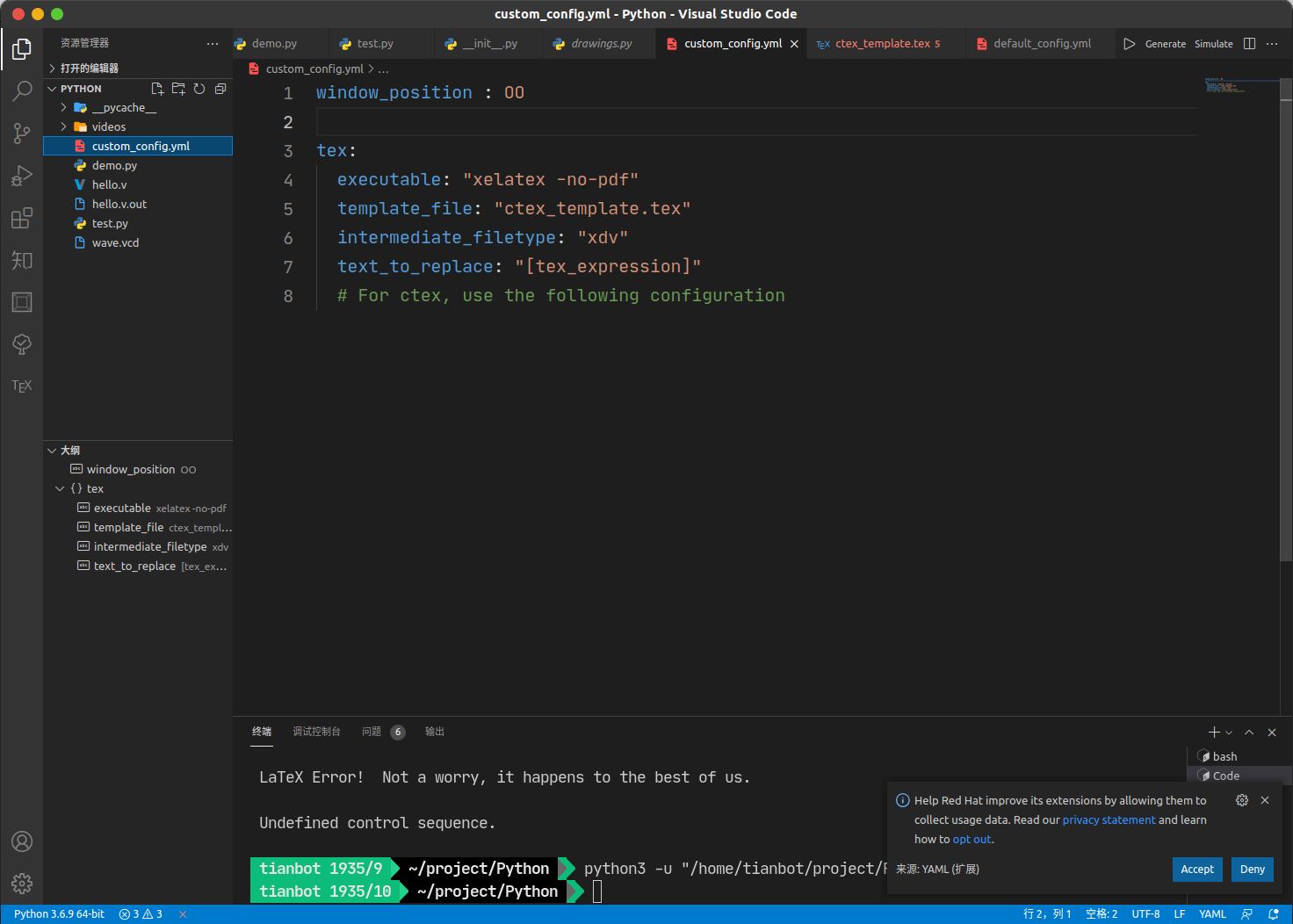Open the new terminal dropdown arrow
The width and height of the screenshot is (1293, 924).
click(1229, 733)
